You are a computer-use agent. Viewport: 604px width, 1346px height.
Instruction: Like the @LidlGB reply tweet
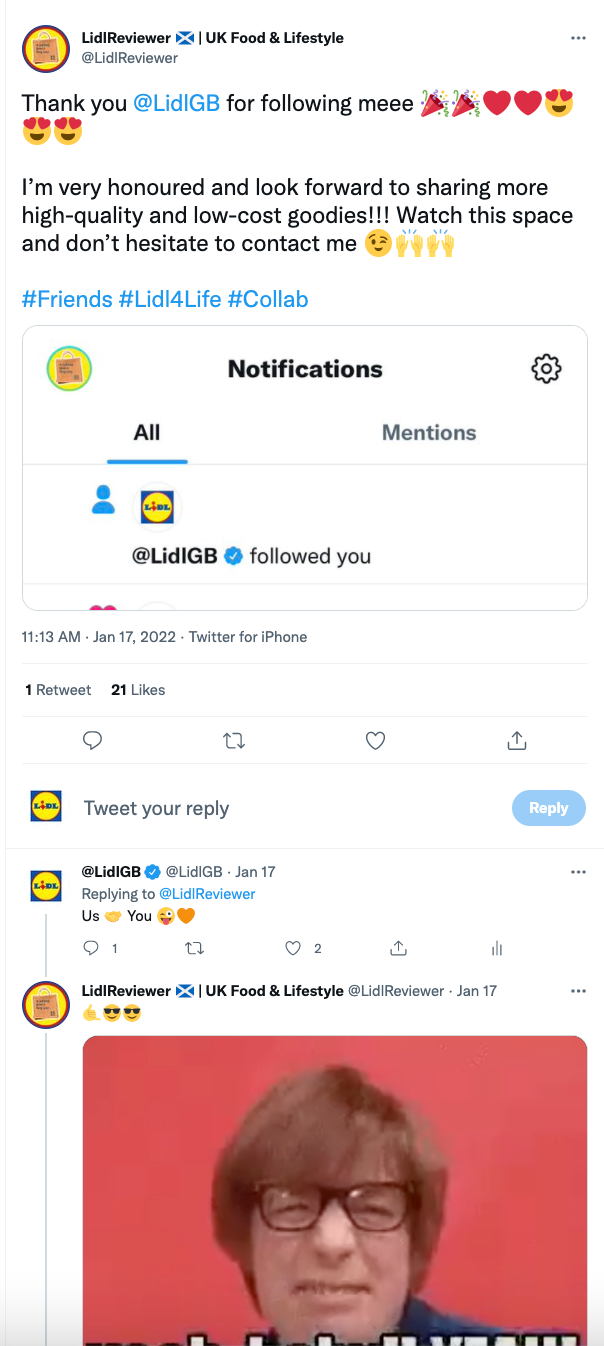pos(293,948)
